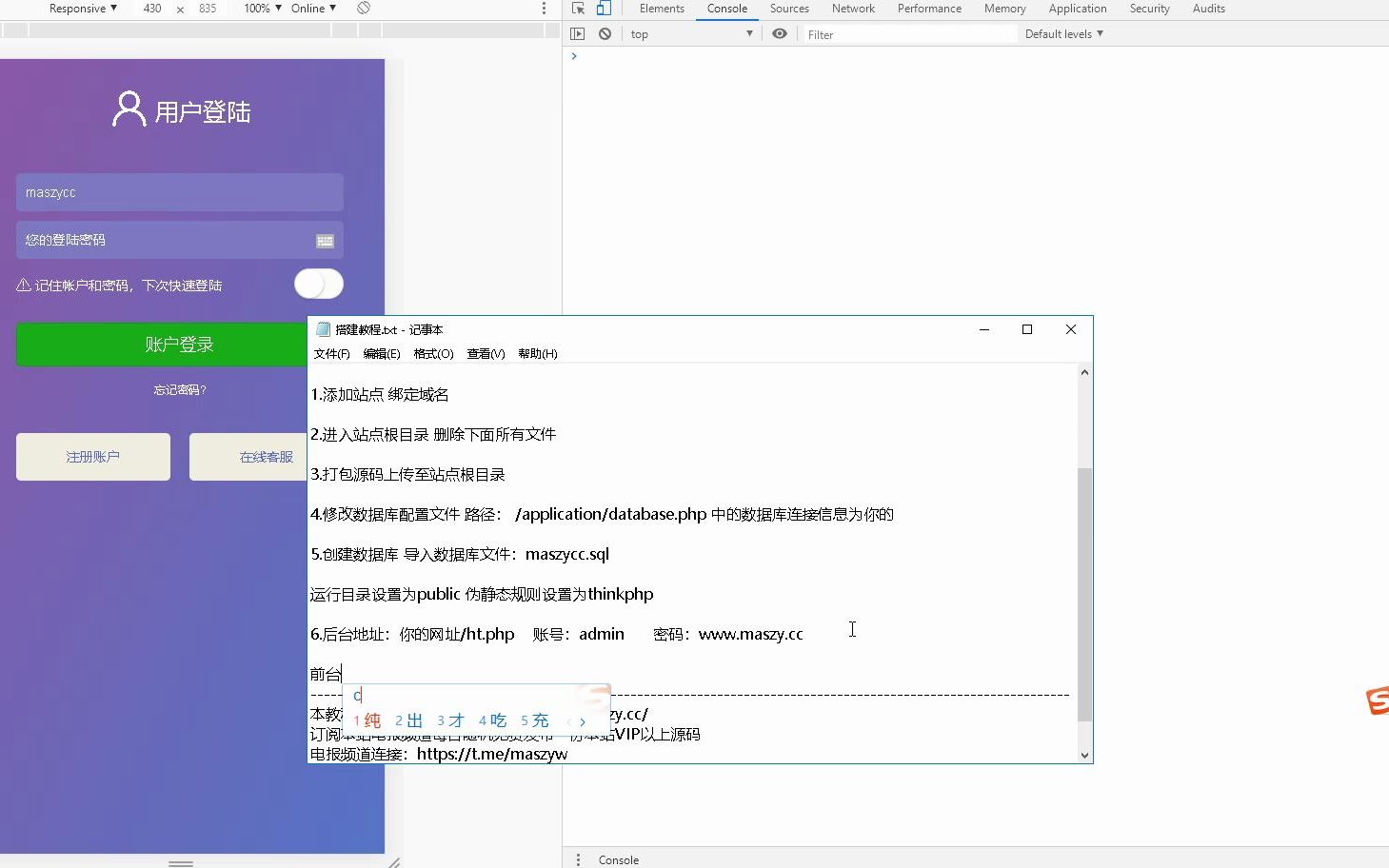Image resolution: width=1389 pixels, height=868 pixels.
Task: Click the viewport width field 430
Action: click(x=152, y=9)
